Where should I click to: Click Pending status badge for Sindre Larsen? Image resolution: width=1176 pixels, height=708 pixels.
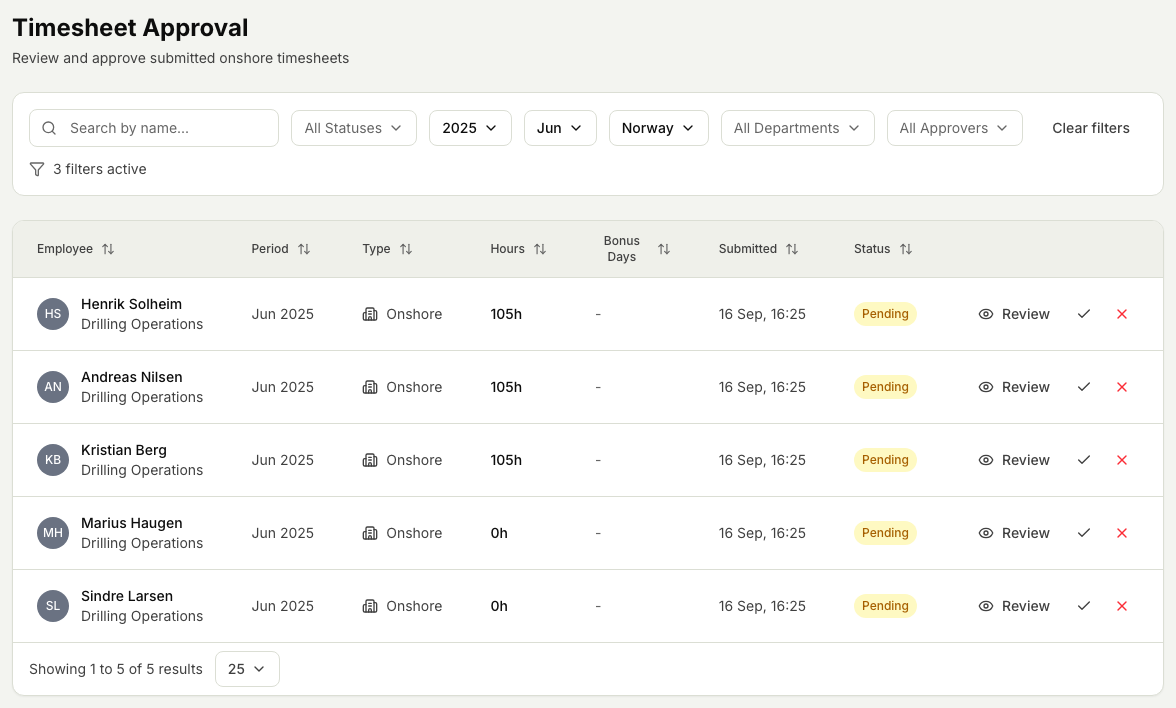click(885, 606)
